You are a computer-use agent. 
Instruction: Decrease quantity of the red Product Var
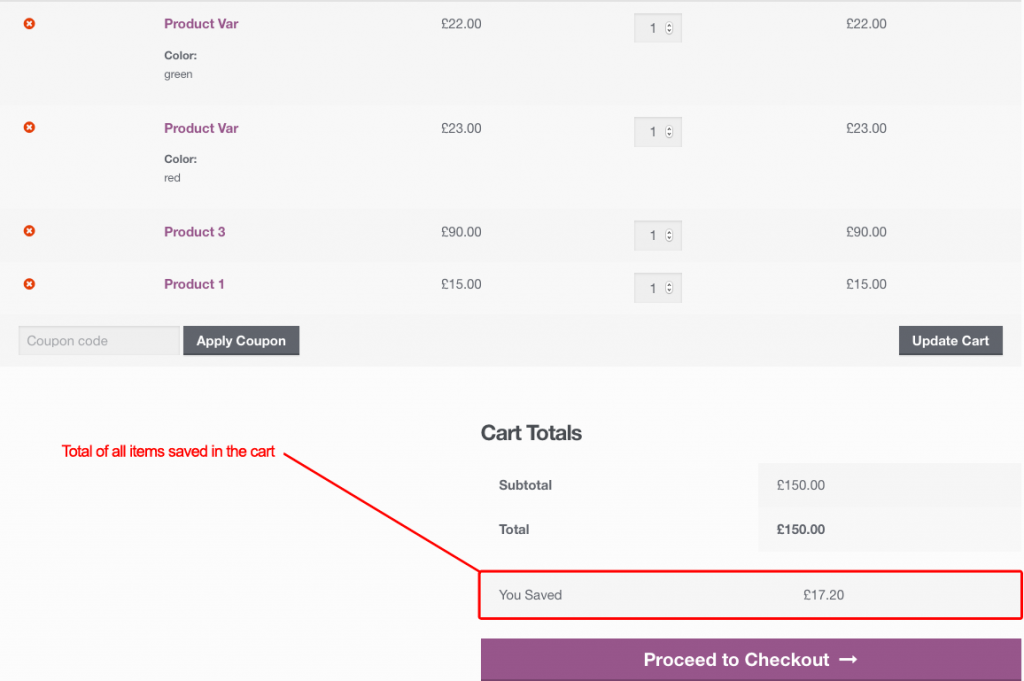(670, 135)
